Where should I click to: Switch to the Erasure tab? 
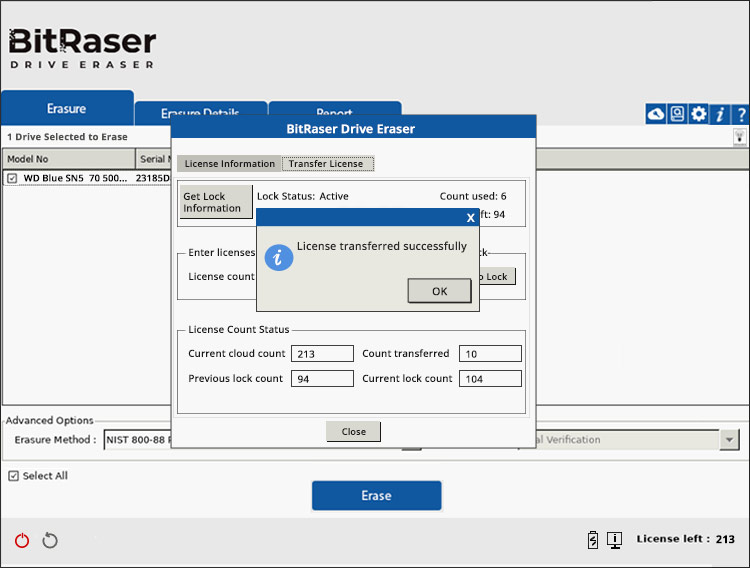67,108
